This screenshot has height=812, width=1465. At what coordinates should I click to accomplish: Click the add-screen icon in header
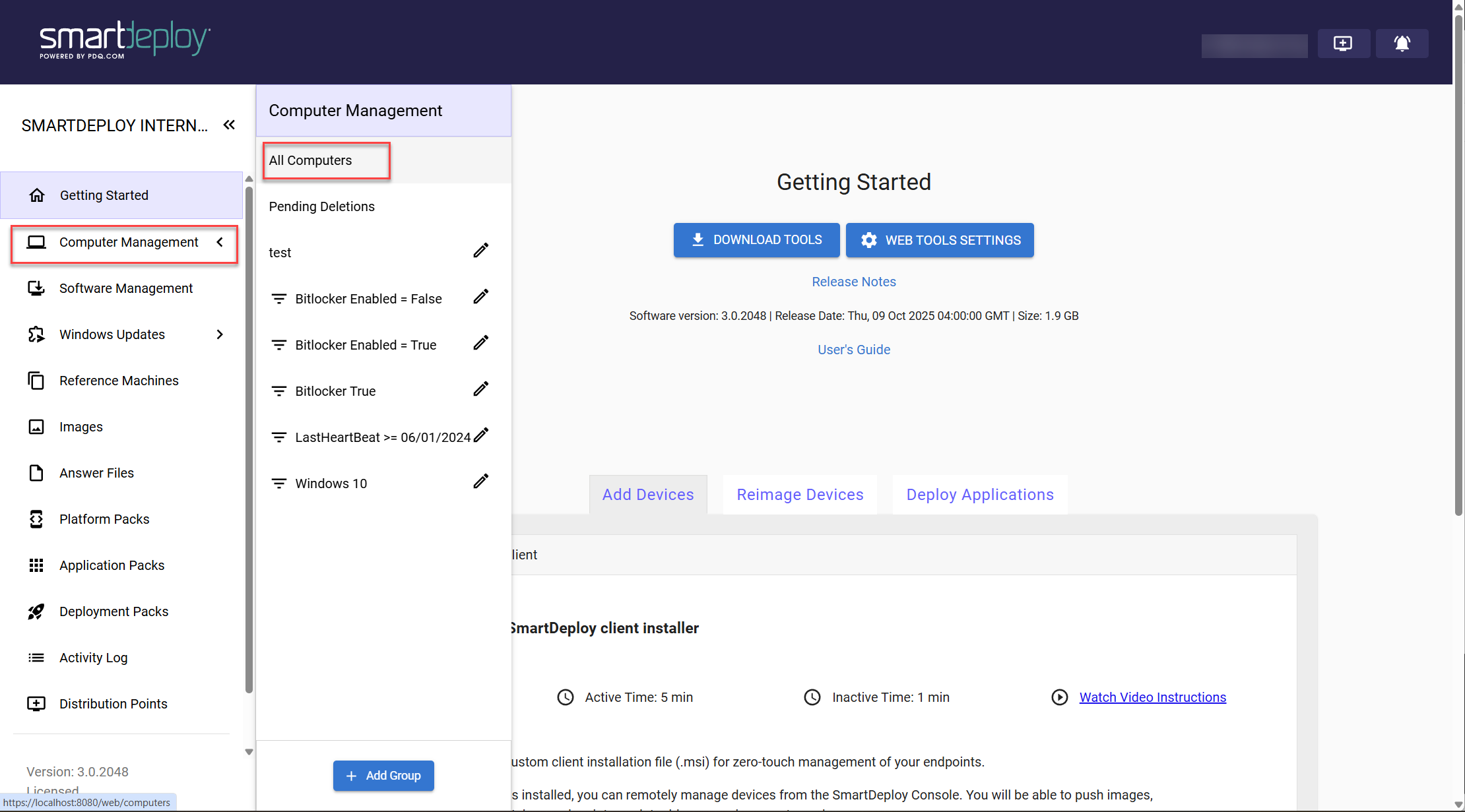1343,44
